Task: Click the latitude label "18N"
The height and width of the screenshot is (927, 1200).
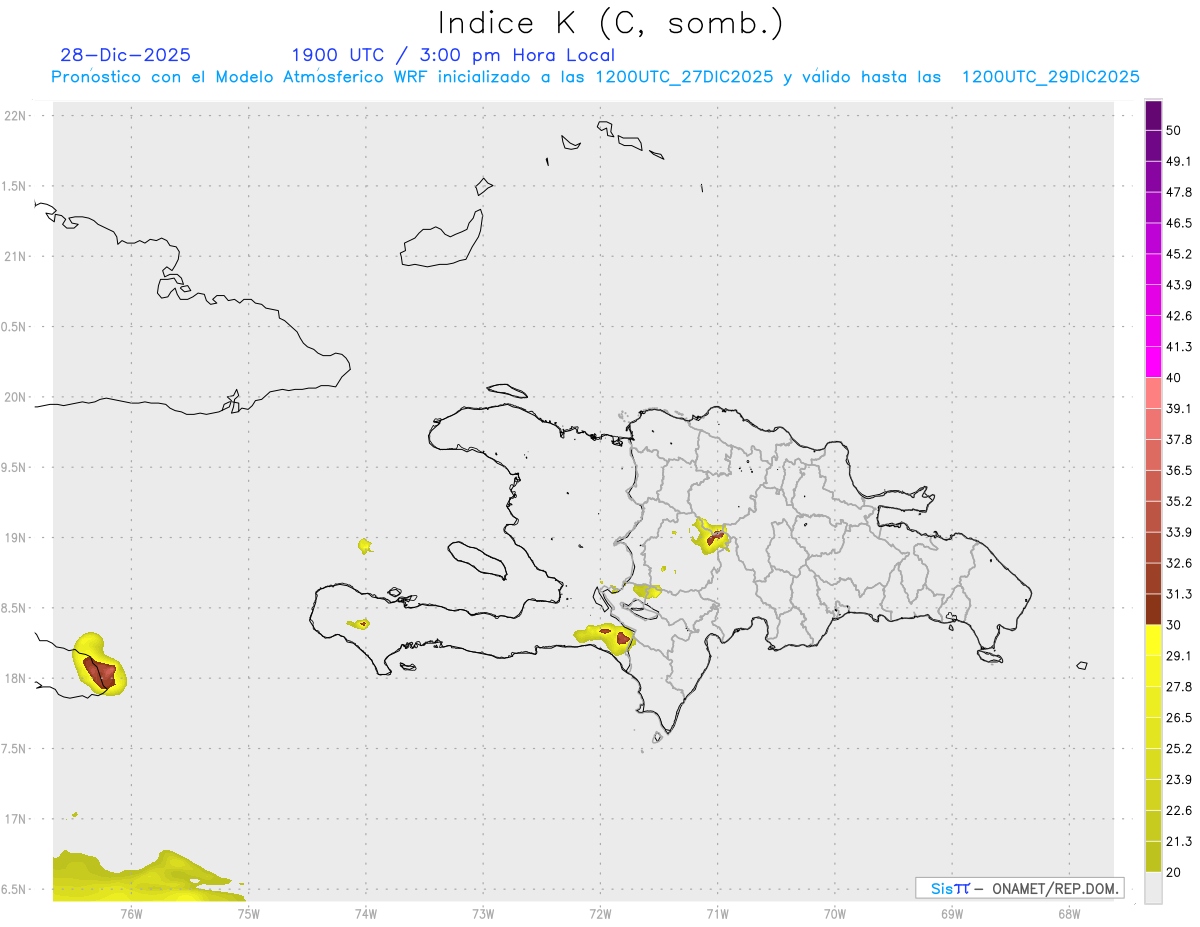Action: pyautogui.click(x=17, y=678)
